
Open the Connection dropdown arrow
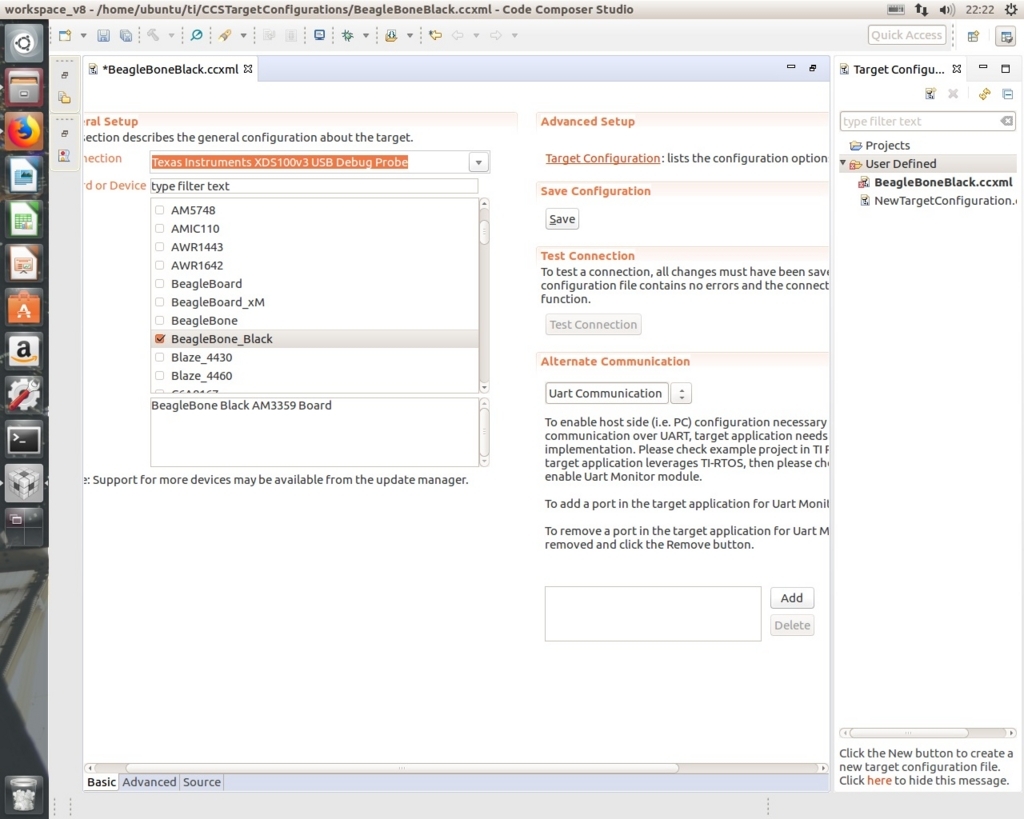(x=479, y=162)
